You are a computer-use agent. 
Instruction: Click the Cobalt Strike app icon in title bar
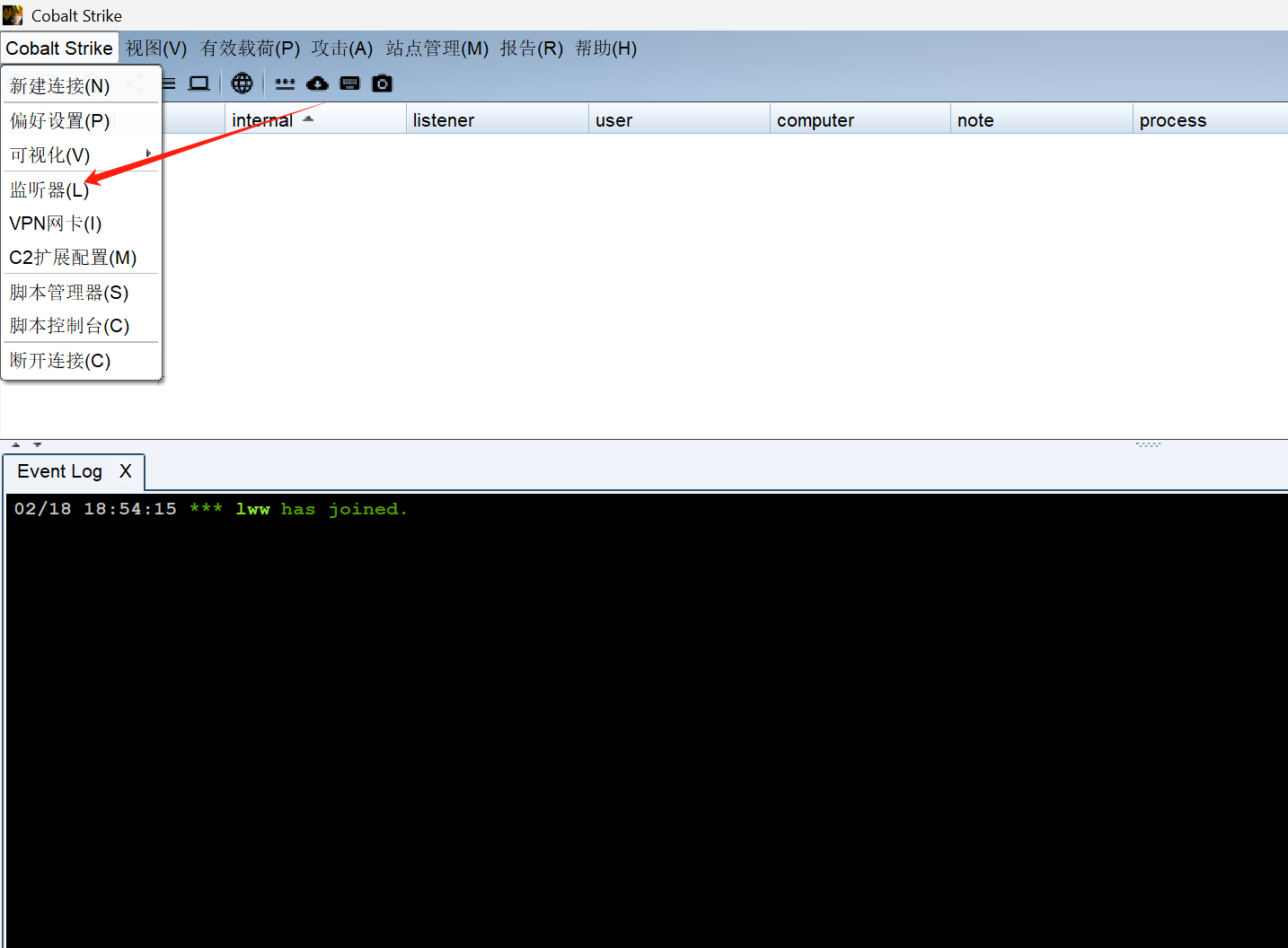pyautogui.click(x=13, y=15)
